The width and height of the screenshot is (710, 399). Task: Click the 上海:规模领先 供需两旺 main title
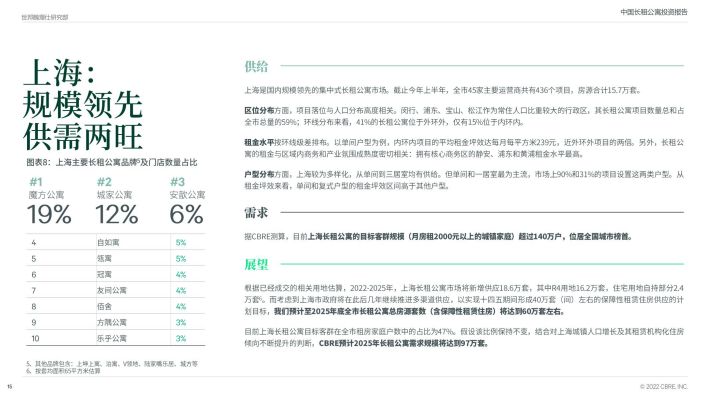pos(83,105)
